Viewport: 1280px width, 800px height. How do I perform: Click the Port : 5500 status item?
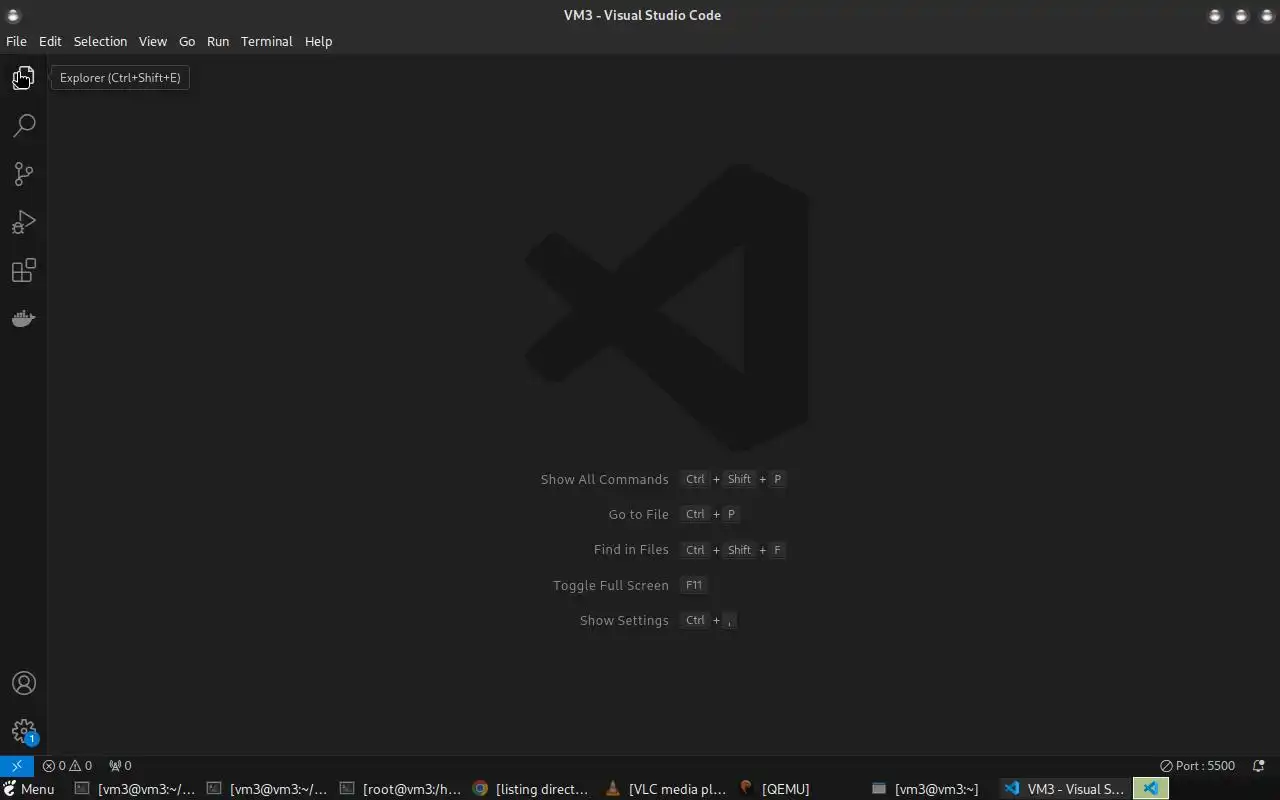(1197, 766)
